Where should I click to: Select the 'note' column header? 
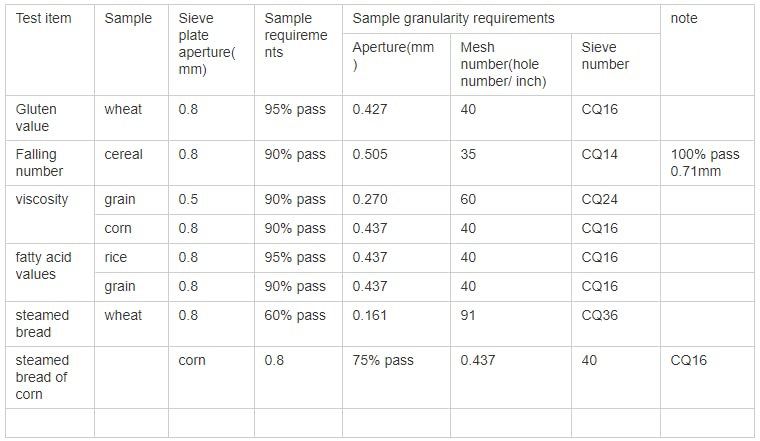click(707, 50)
